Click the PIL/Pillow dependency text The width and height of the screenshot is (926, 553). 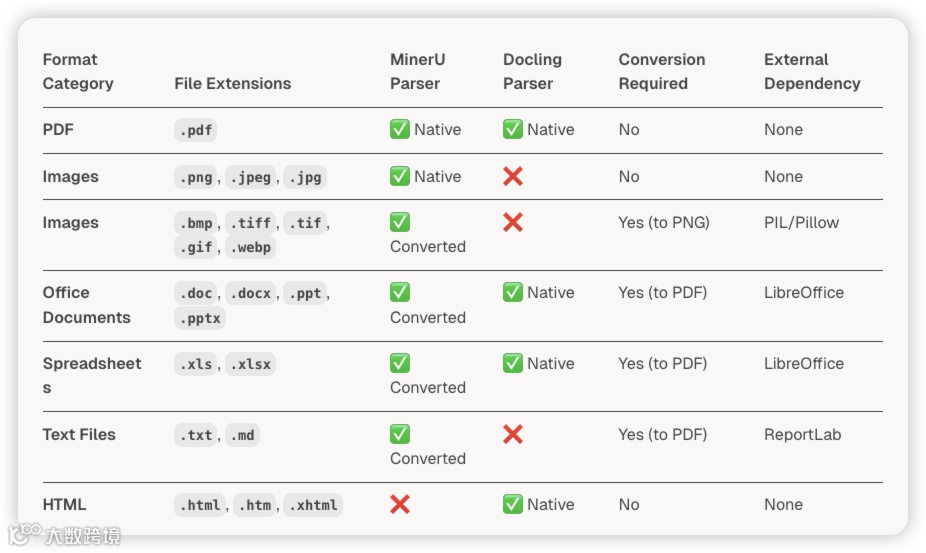click(x=801, y=223)
